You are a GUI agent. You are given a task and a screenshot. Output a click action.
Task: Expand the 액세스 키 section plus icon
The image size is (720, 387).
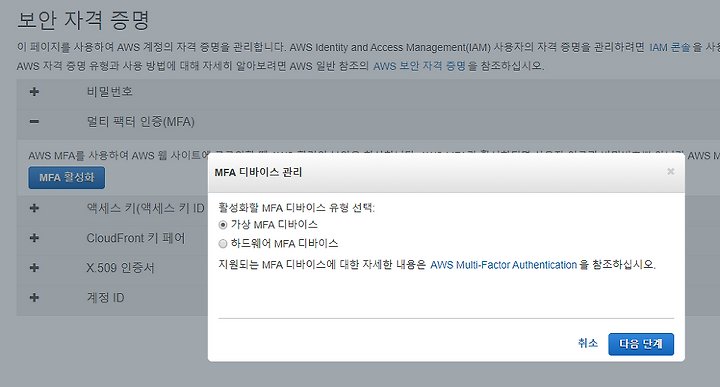[34, 208]
